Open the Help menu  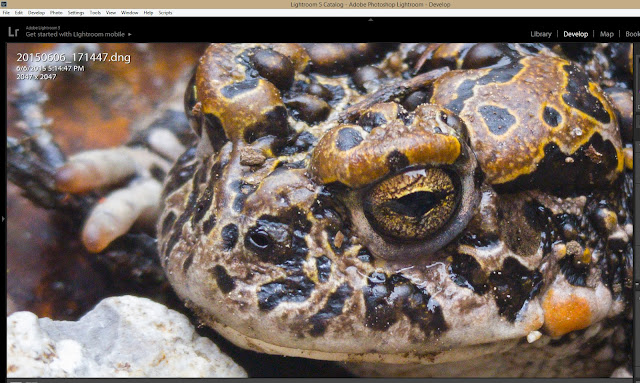click(148, 13)
